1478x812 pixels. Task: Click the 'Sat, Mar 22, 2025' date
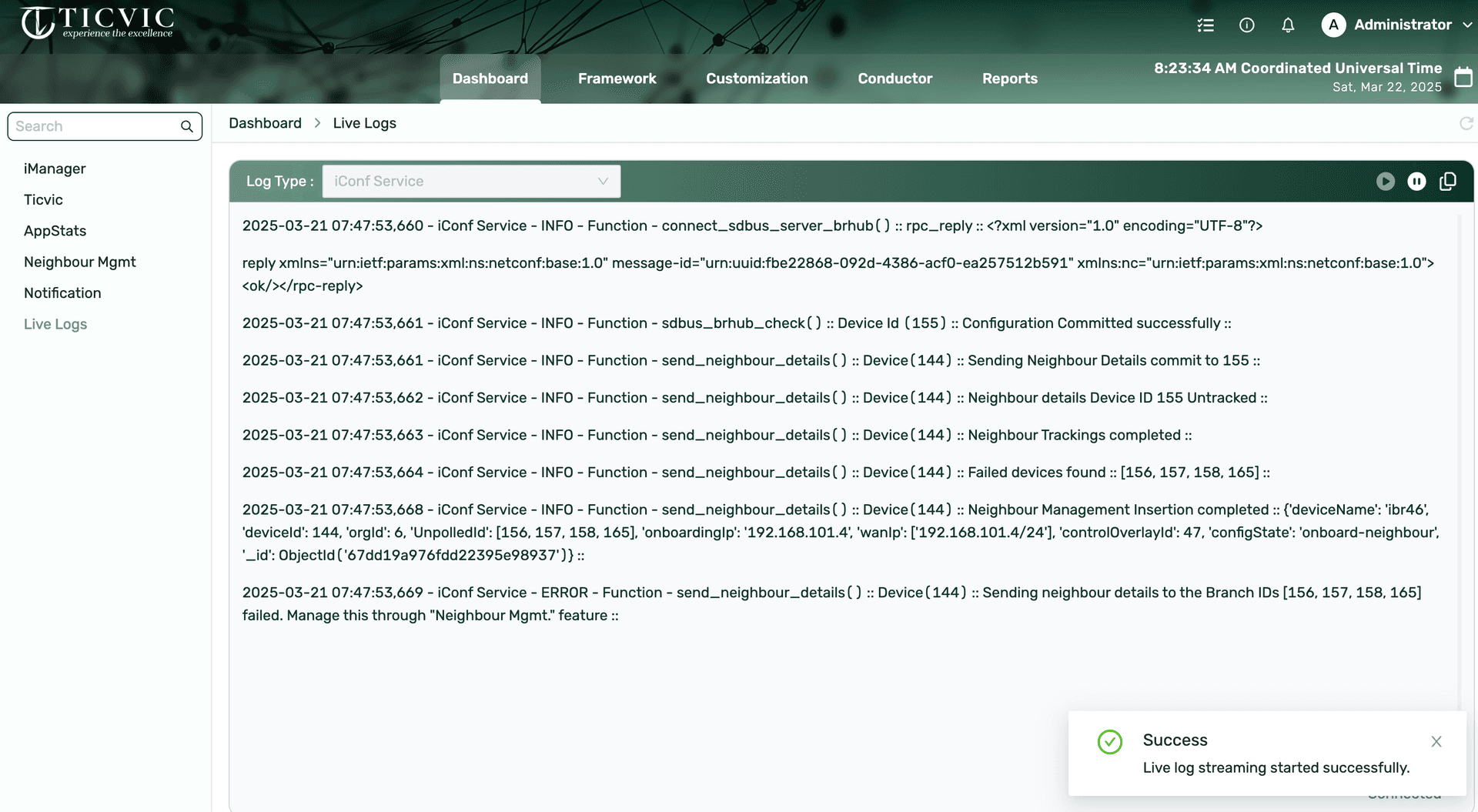point(1387,87)
